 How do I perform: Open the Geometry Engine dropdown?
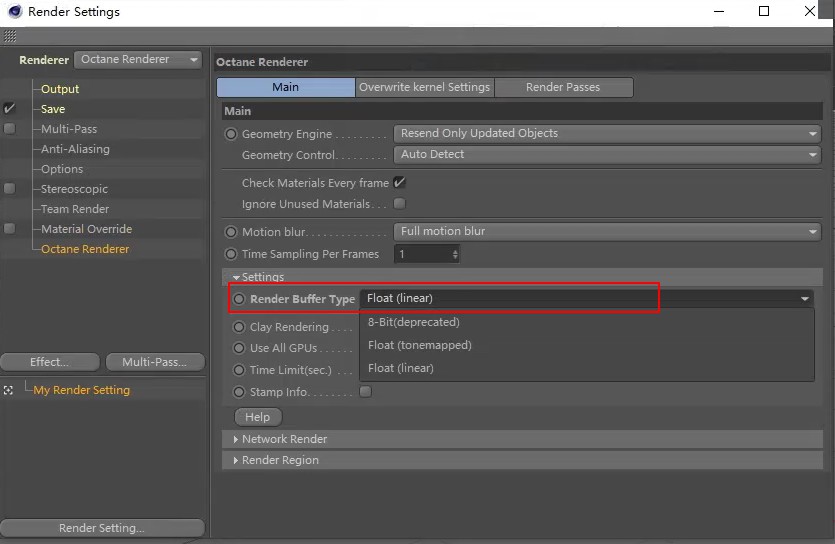[x=607, y=134]
